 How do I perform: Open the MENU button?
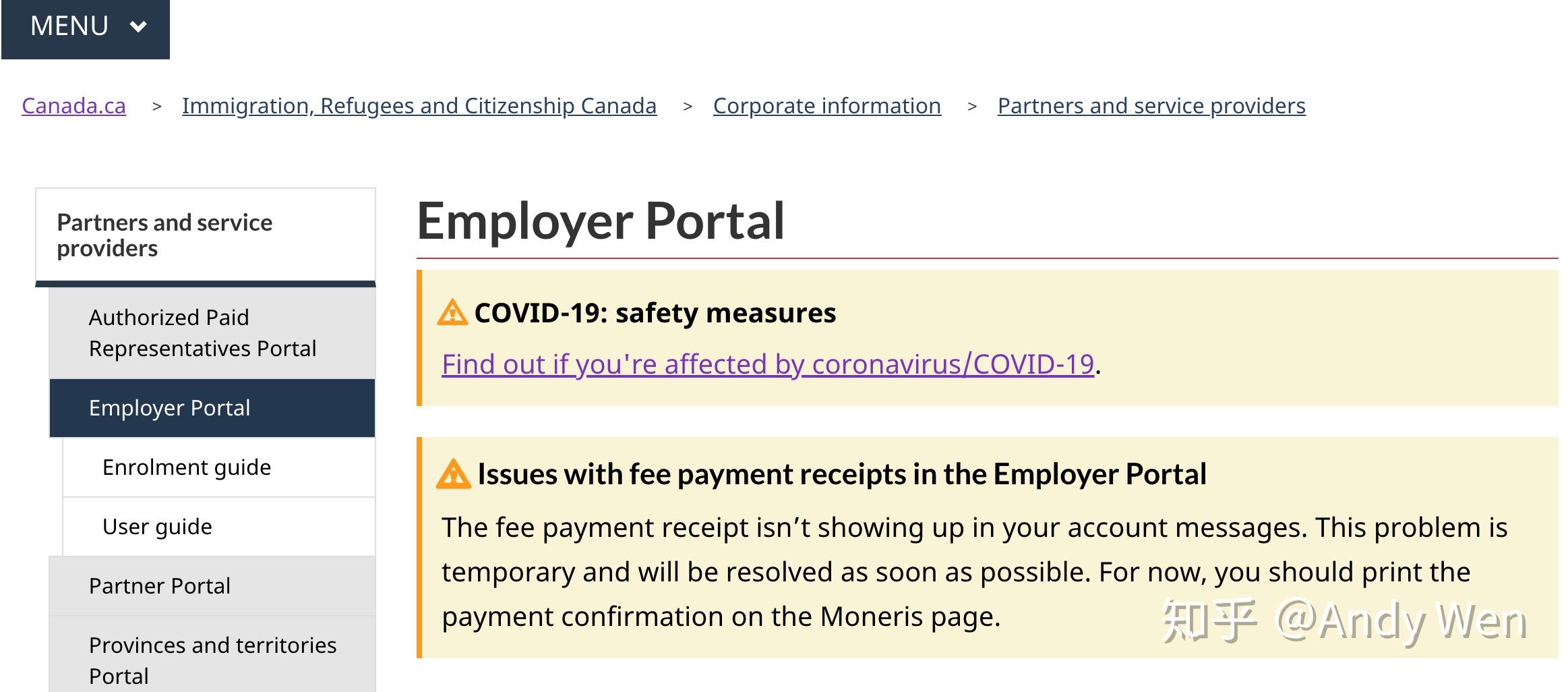70,27
